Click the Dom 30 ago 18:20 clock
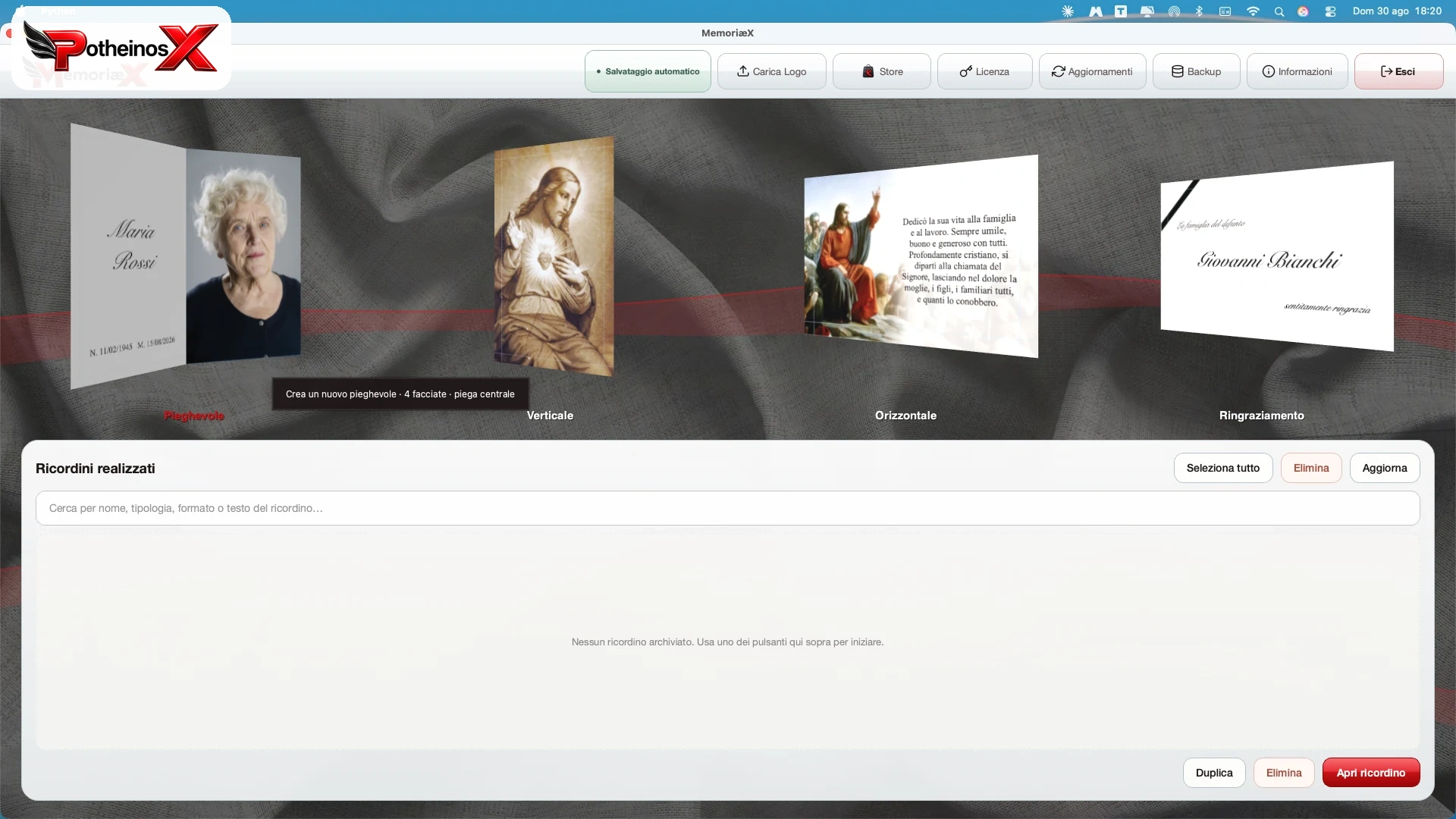The image size is (1456, 819). click(x=1397, y=11)
